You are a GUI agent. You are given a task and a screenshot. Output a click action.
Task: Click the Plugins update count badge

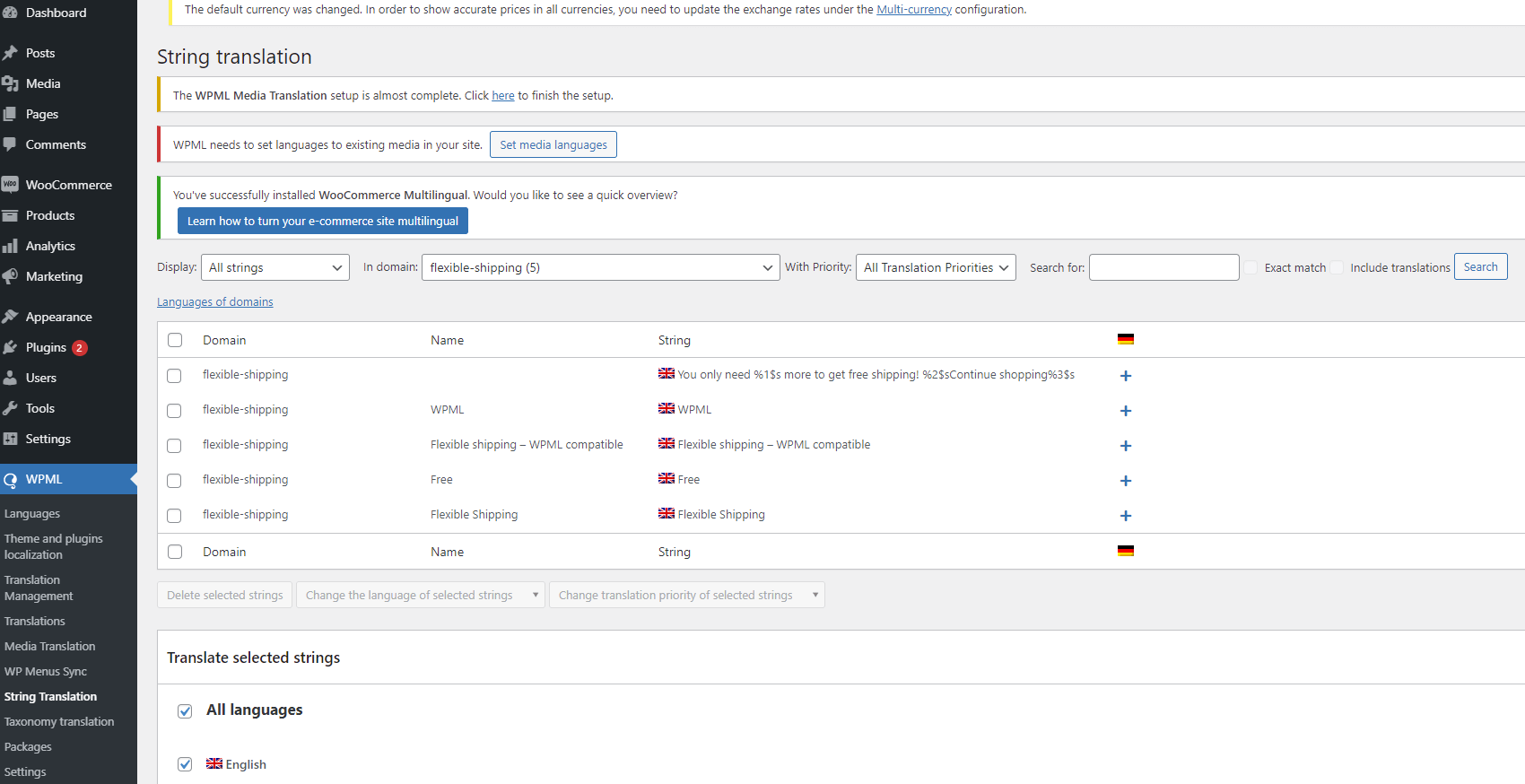coord(80,348)
